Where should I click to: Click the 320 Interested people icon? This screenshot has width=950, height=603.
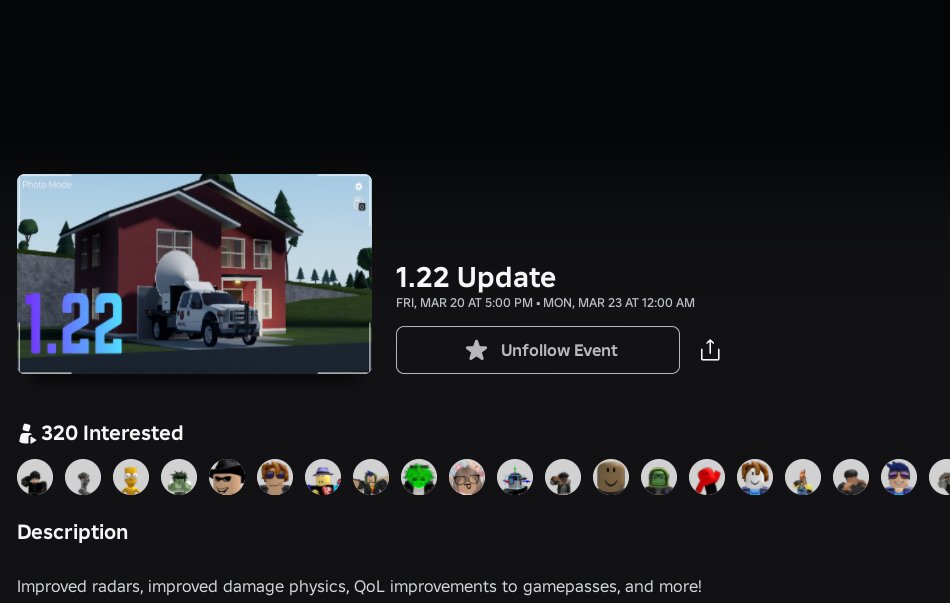pos(27,433)
